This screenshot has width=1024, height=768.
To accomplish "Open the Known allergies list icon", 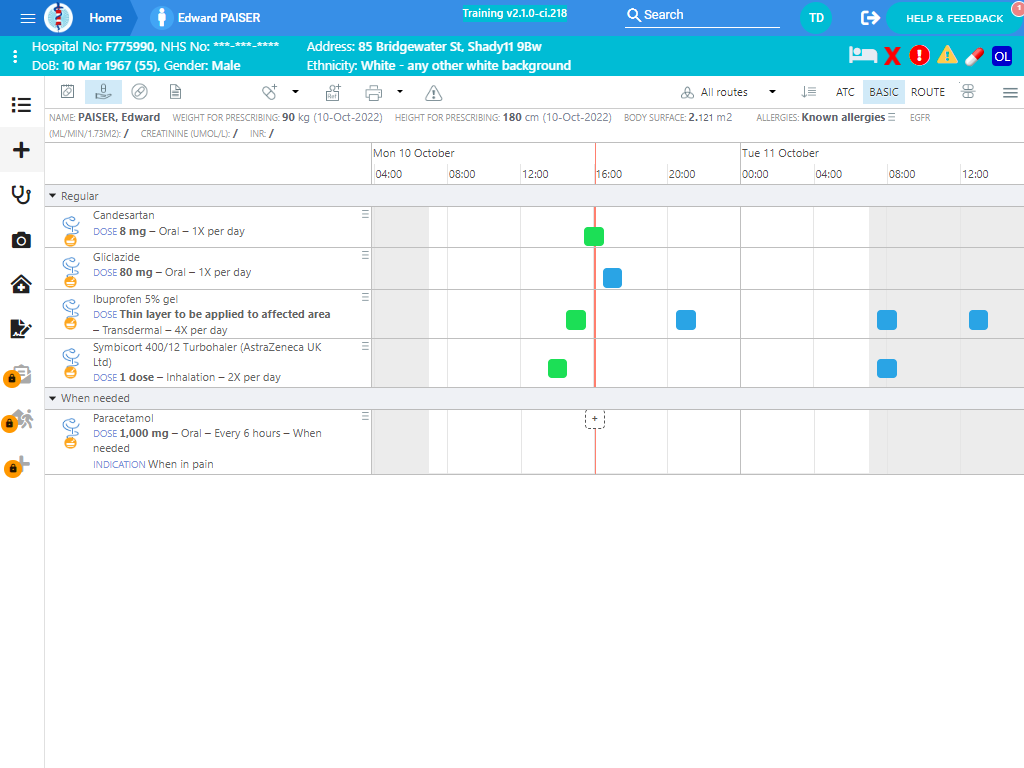I will pyautogui.click(x=891, y=118).
